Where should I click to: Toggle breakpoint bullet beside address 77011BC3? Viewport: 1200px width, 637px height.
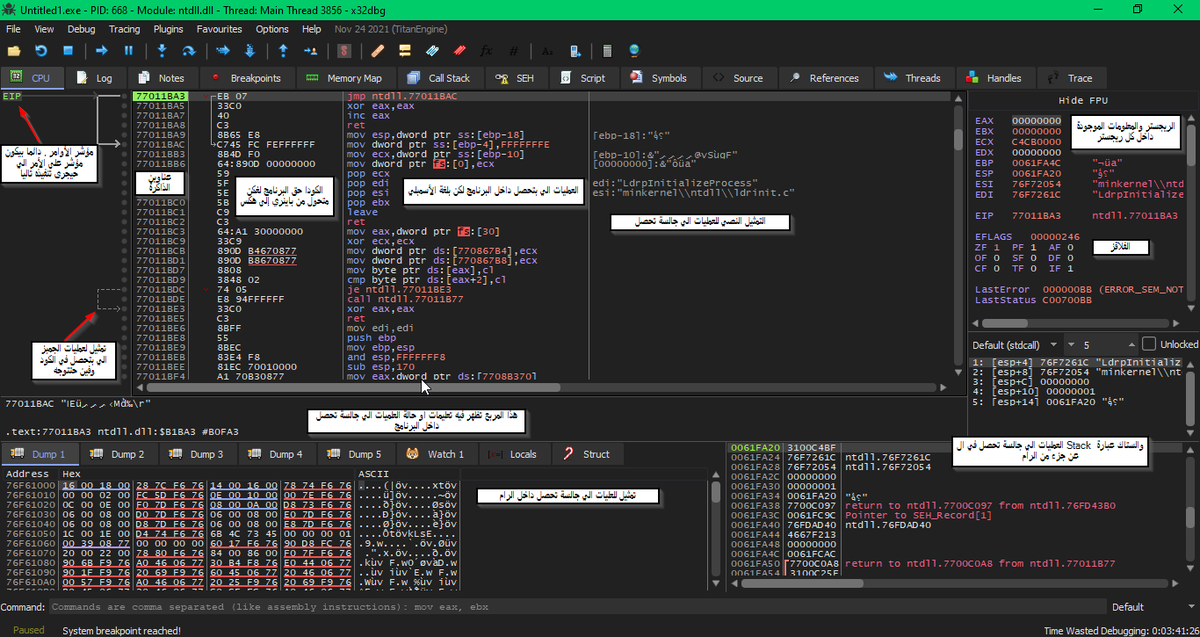(124, 230)
